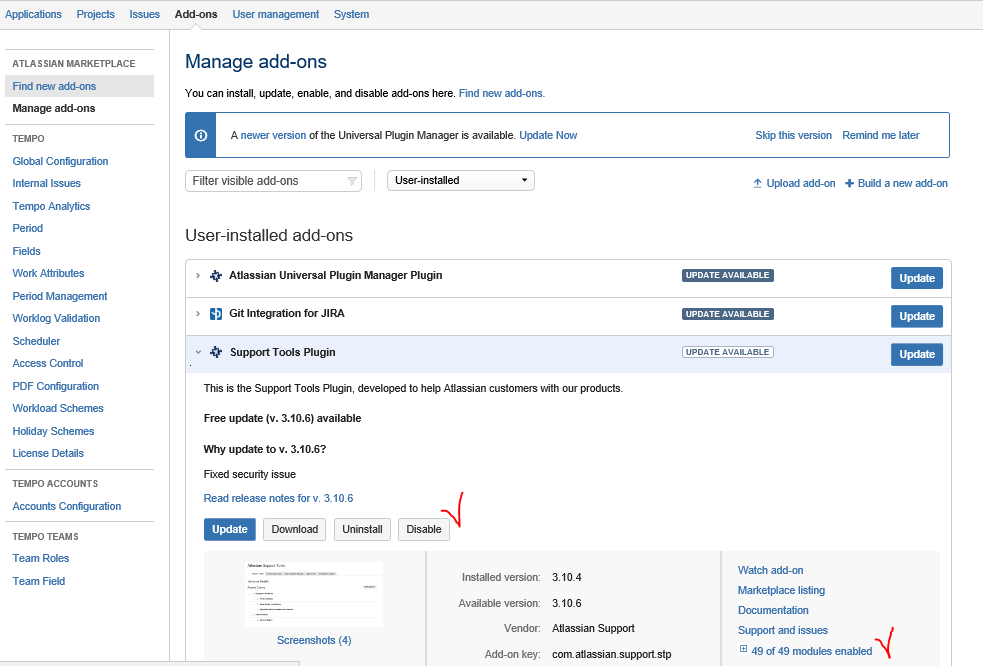
Task: Click Update Now in the banner
Action: point(548,135)
